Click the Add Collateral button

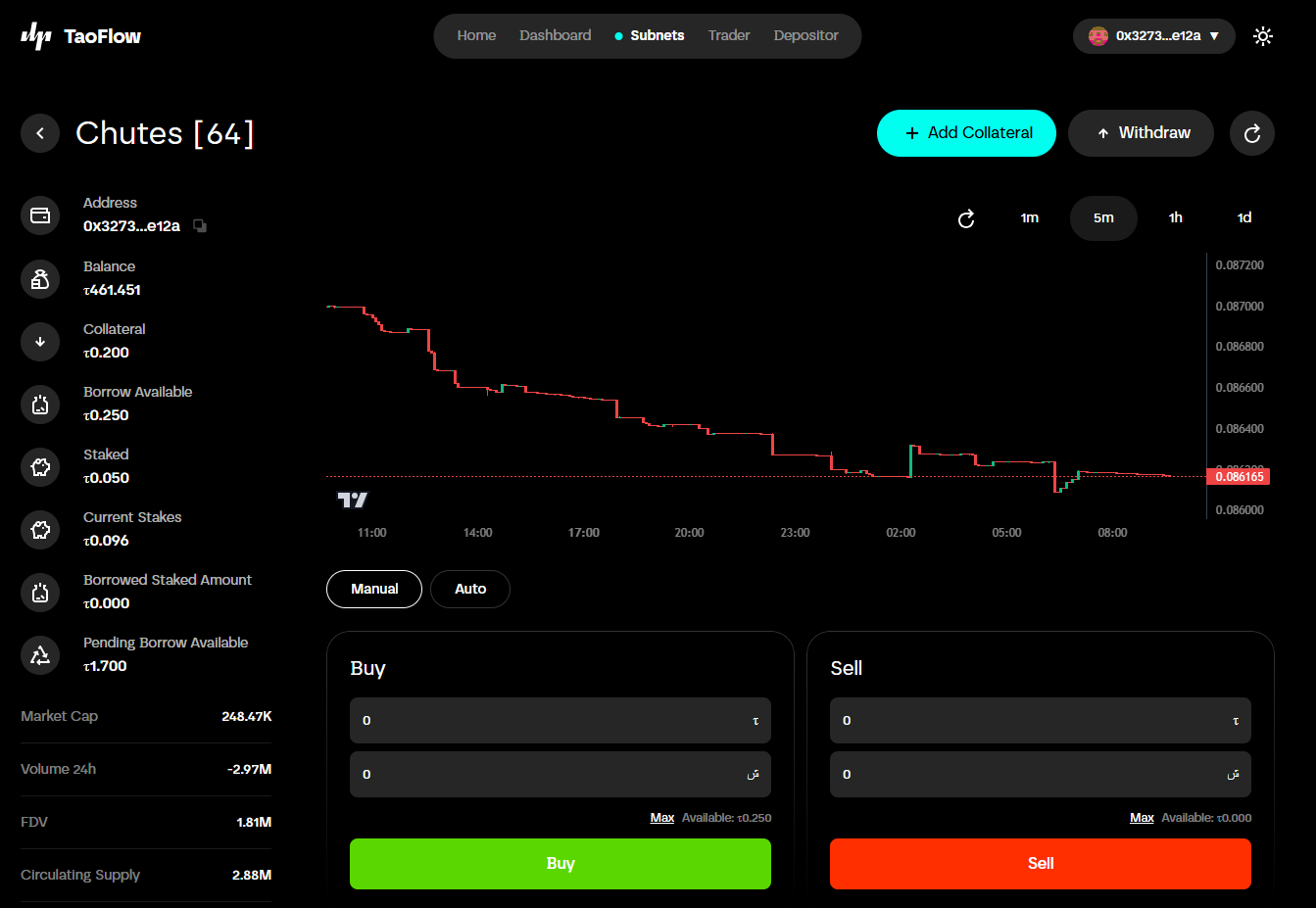tap(966, 132)
